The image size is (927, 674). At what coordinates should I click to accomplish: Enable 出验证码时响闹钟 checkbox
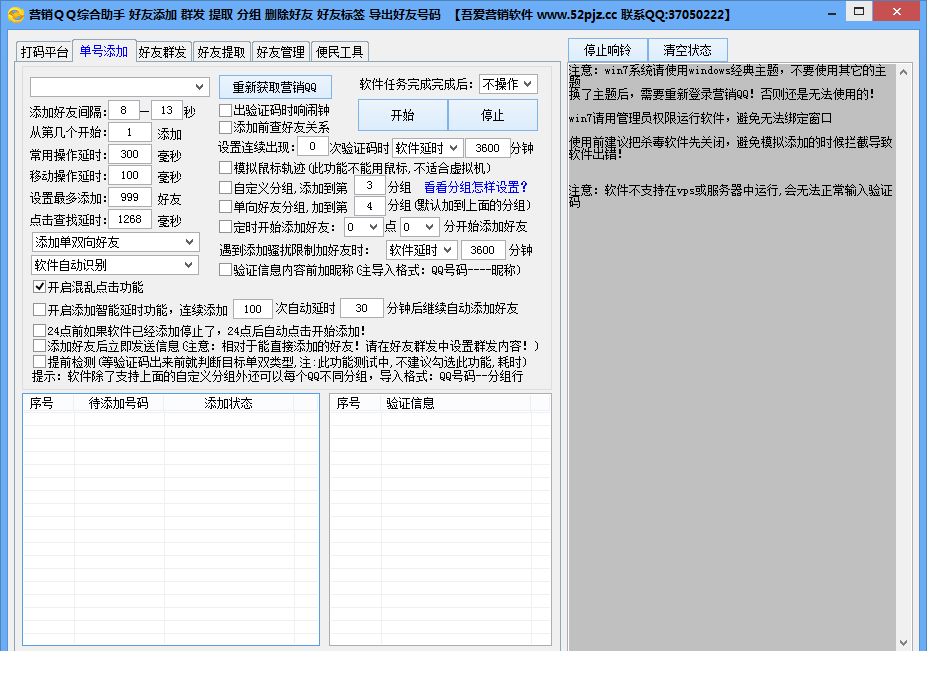225,110
